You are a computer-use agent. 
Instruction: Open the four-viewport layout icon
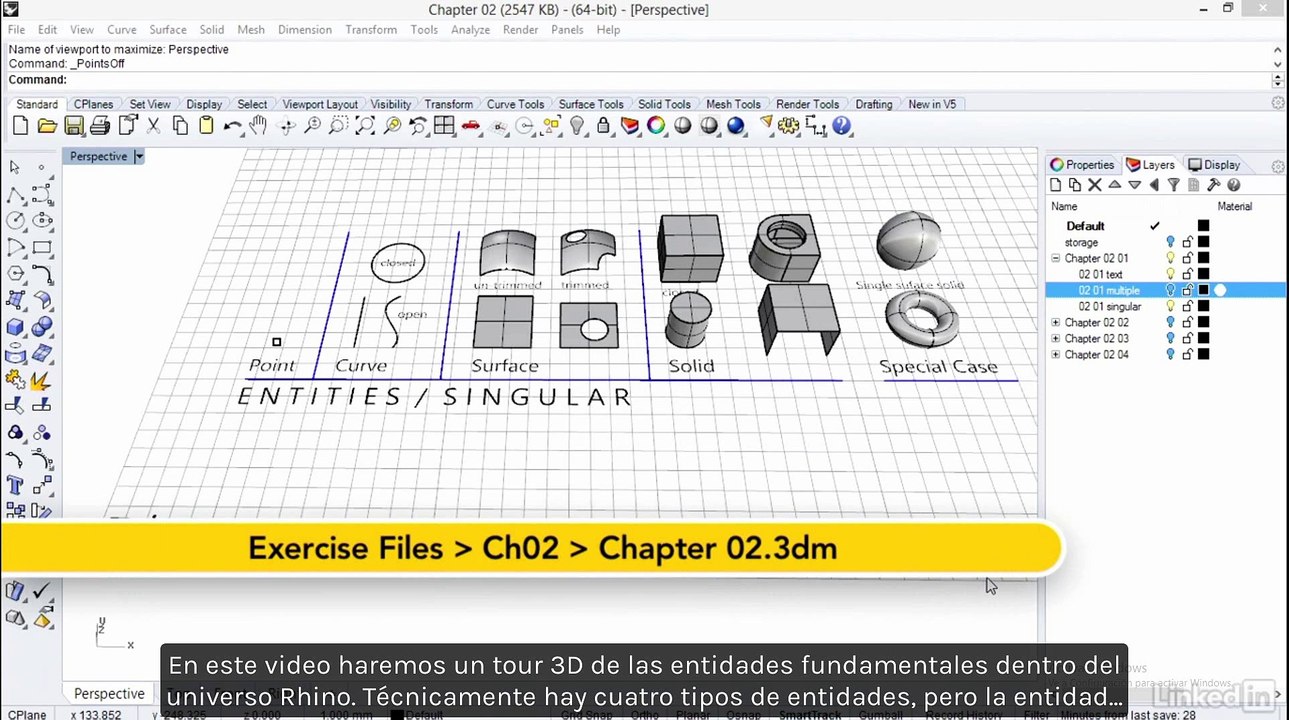pos(444,126)
